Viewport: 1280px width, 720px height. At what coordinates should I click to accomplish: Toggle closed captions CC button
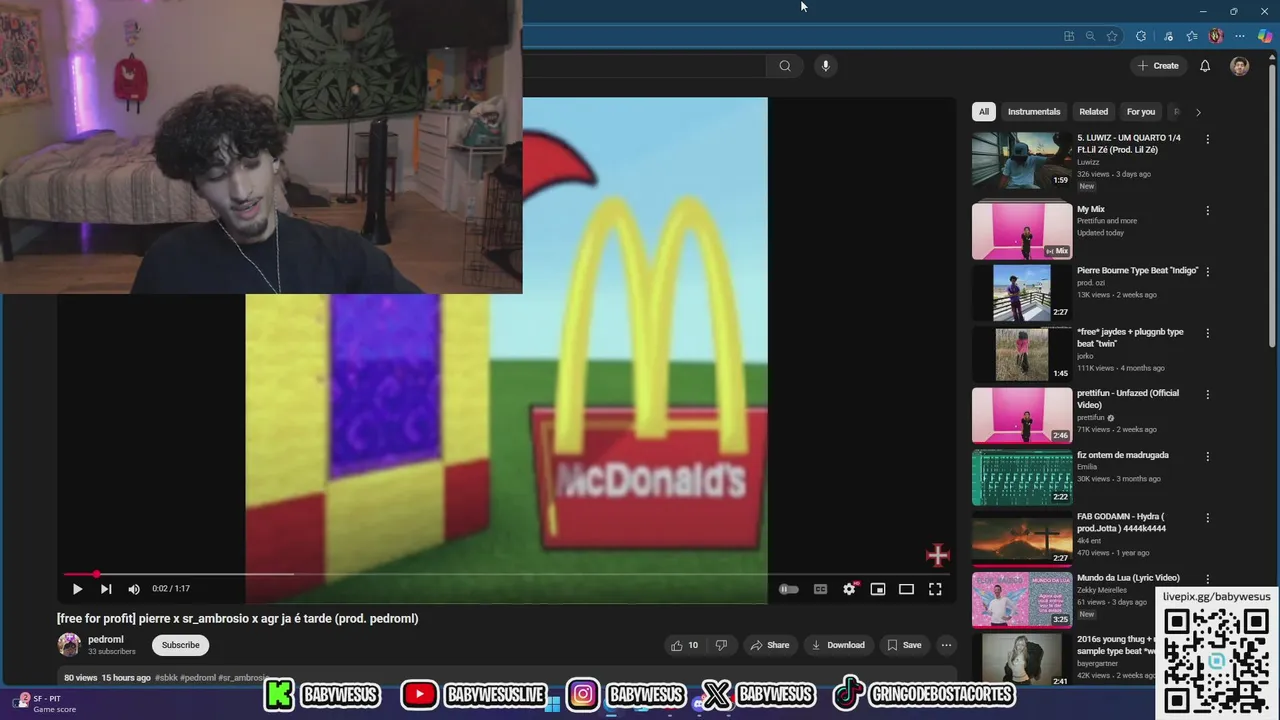point(820,589)
